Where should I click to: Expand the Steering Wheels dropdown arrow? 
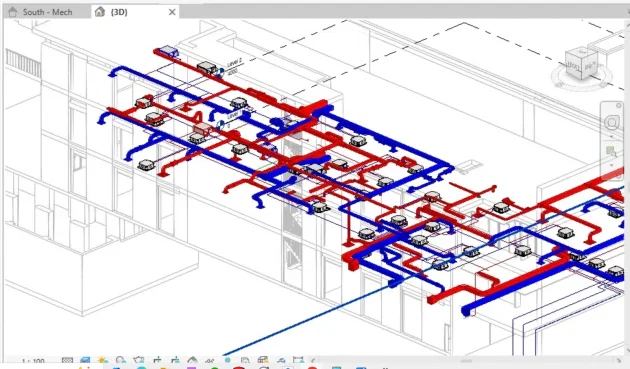tap(612, 136)
